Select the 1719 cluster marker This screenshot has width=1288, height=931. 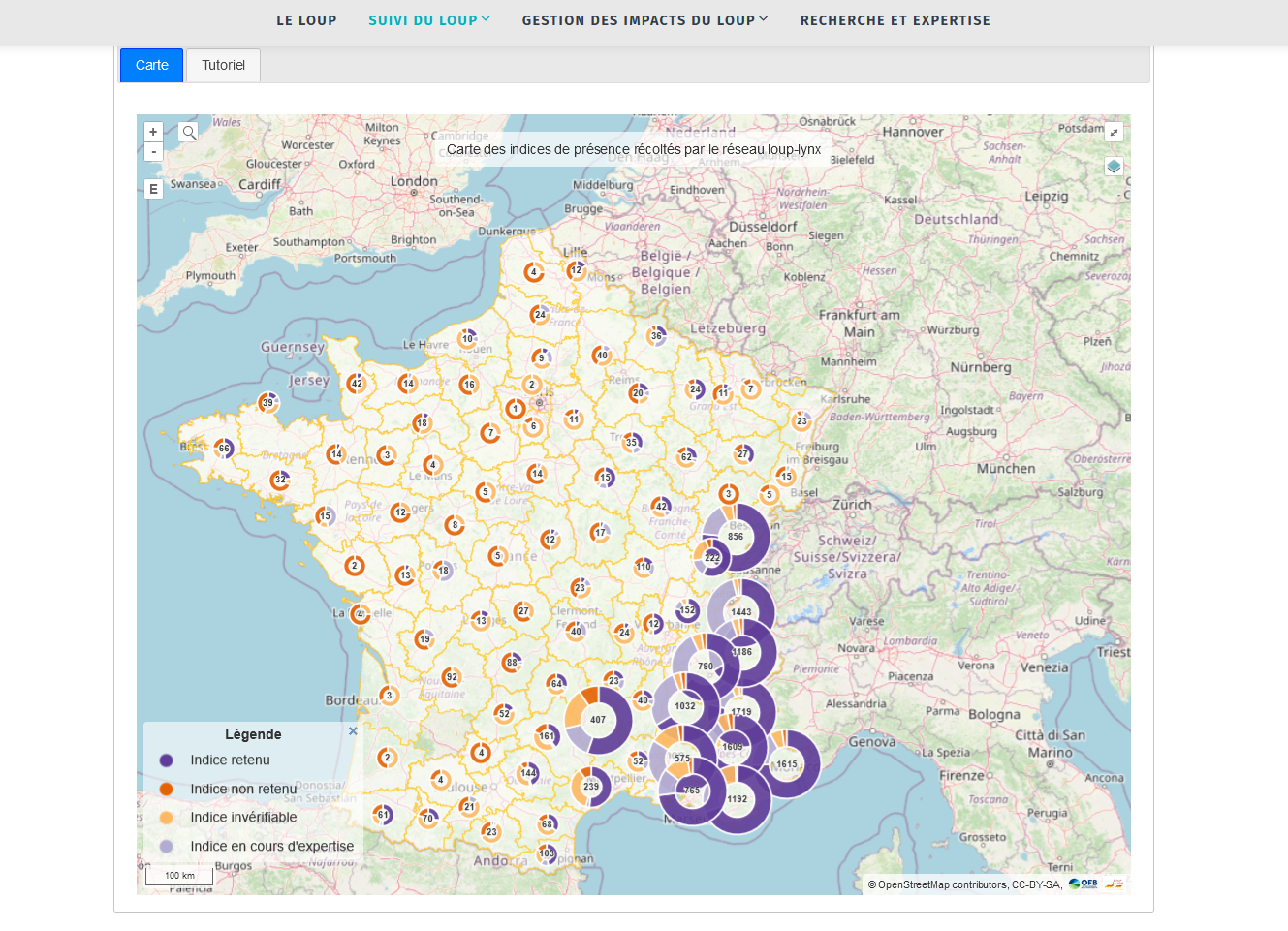pyautogui.click(x=741, y=712)
